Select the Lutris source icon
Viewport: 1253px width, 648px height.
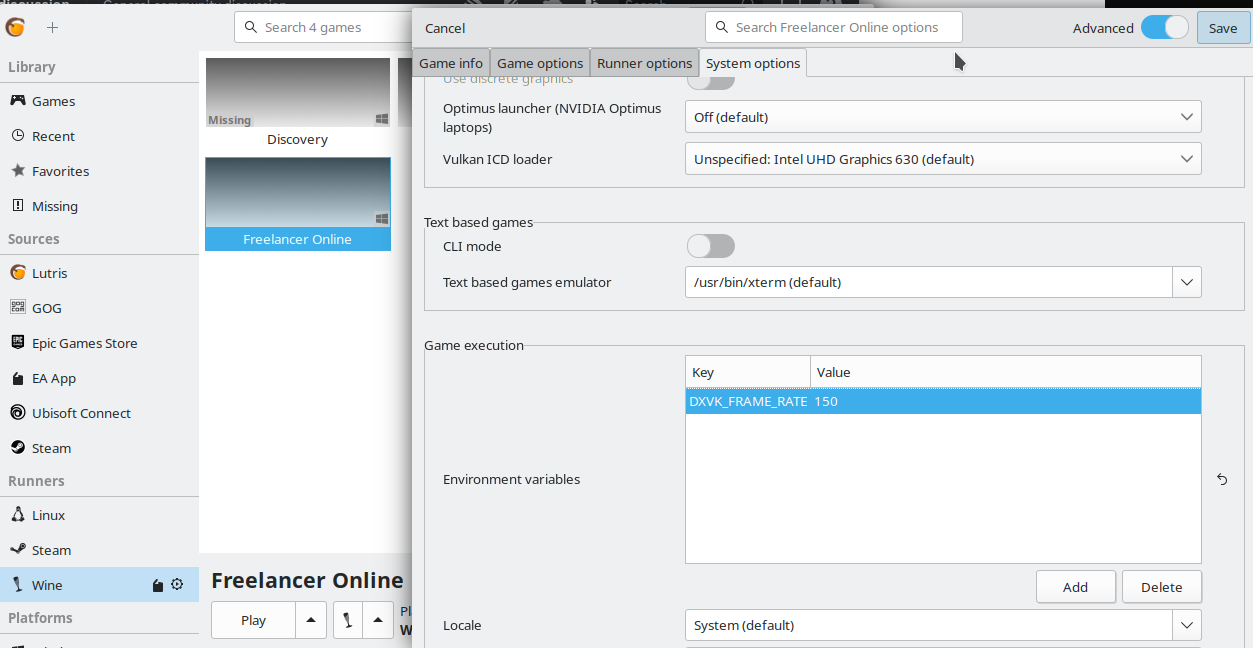[18, 273]
